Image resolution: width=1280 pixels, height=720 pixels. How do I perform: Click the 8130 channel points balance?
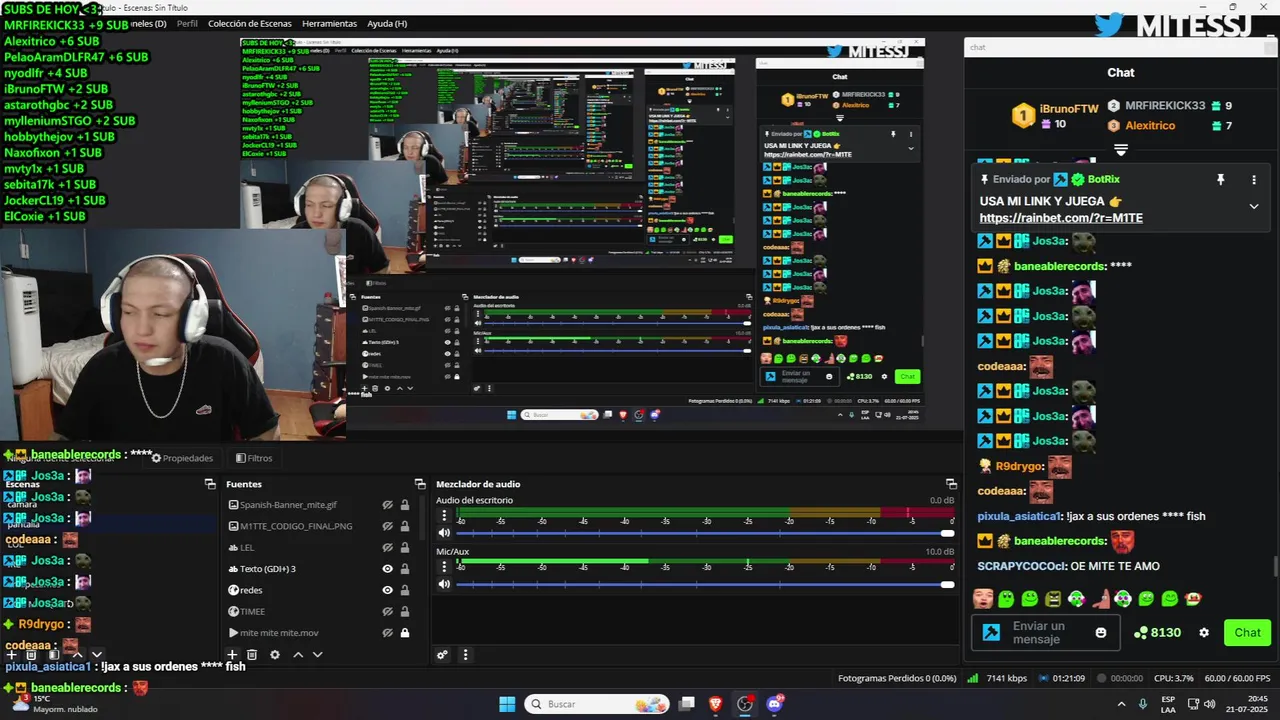point(1157,633)
